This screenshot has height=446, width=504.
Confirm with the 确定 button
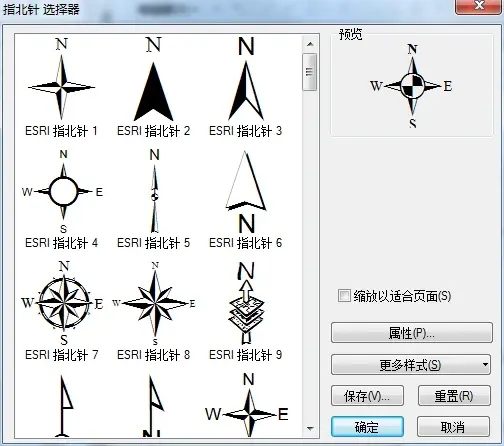point(367,427)
